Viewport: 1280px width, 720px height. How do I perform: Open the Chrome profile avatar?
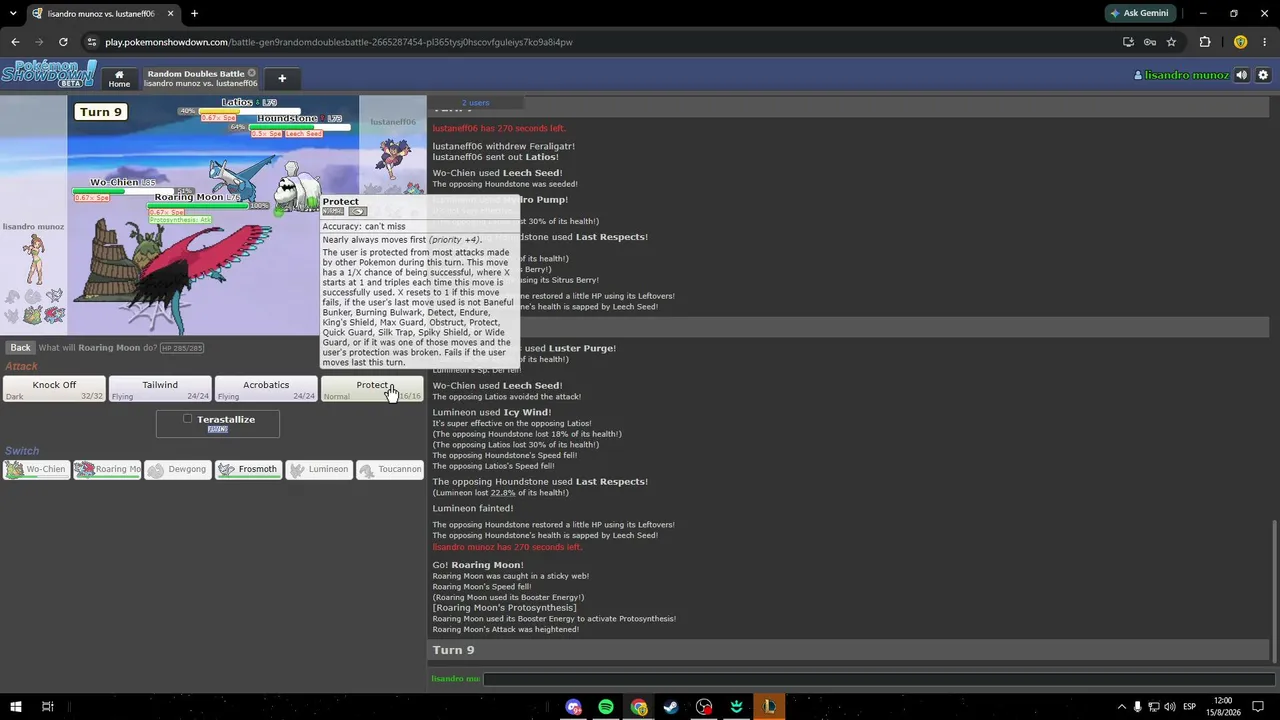click(1241, 42)
